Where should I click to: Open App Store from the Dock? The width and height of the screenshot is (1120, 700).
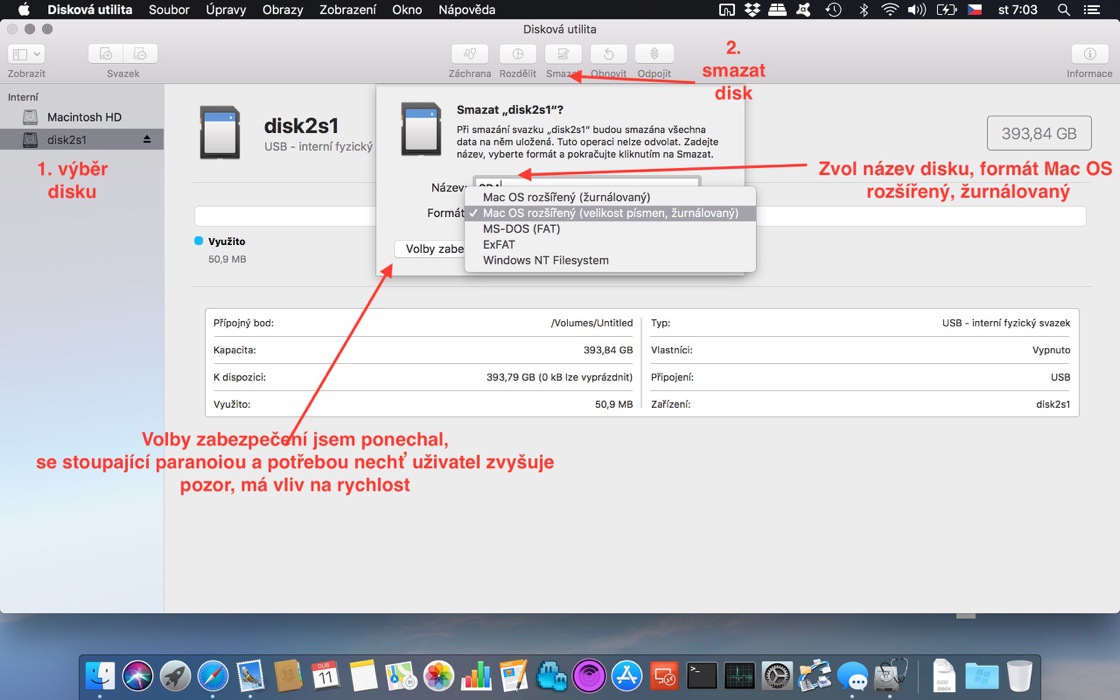(626, 675)
